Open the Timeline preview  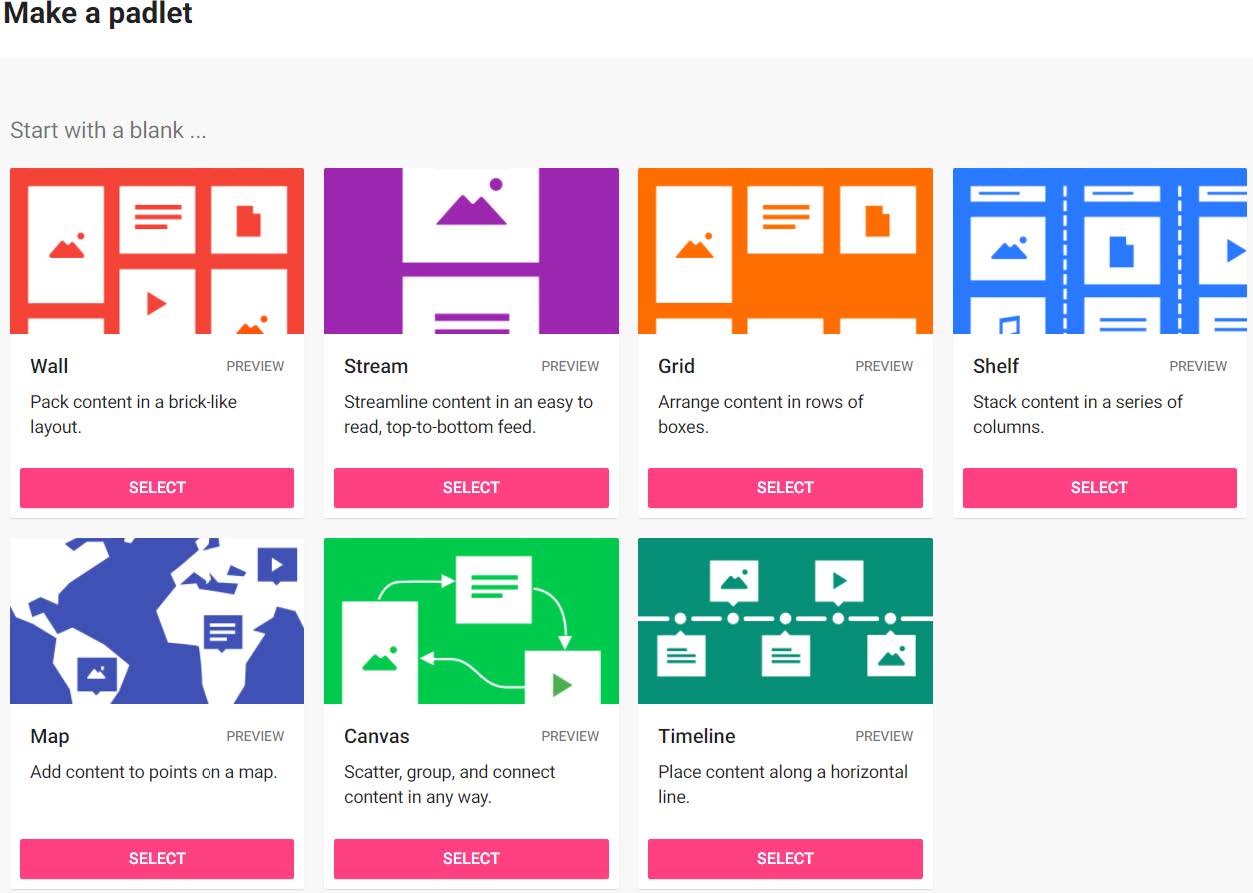pyautogui.click(x=884, y=736)
